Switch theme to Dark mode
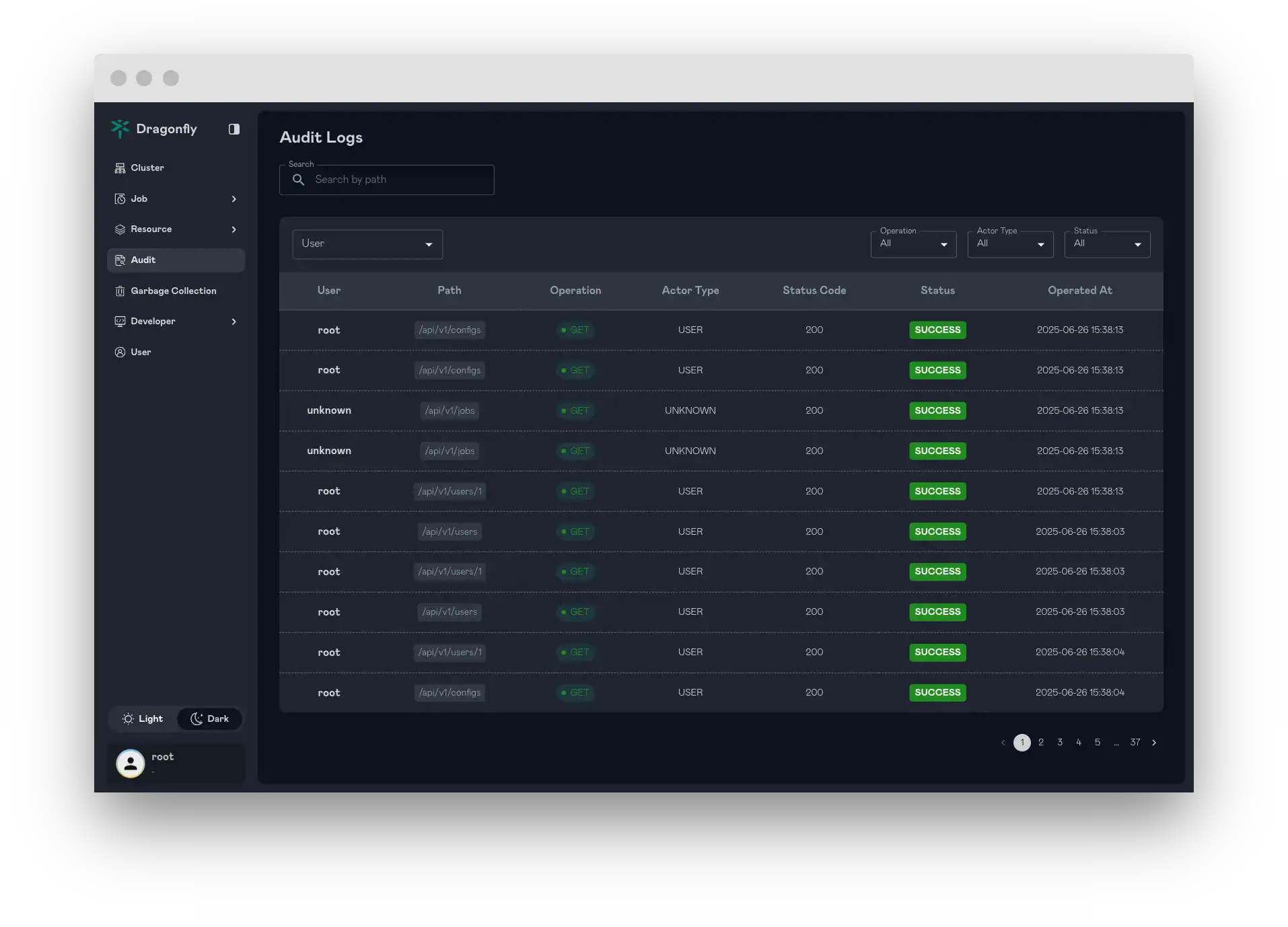 coord(209,718)
